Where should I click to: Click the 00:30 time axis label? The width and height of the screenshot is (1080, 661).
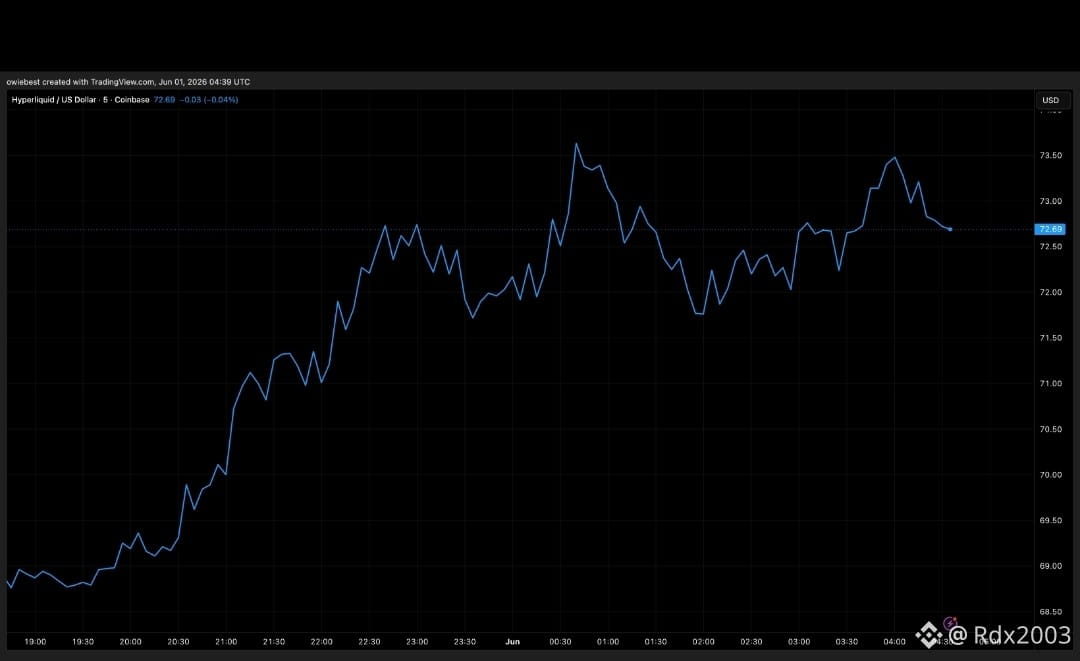560,642
